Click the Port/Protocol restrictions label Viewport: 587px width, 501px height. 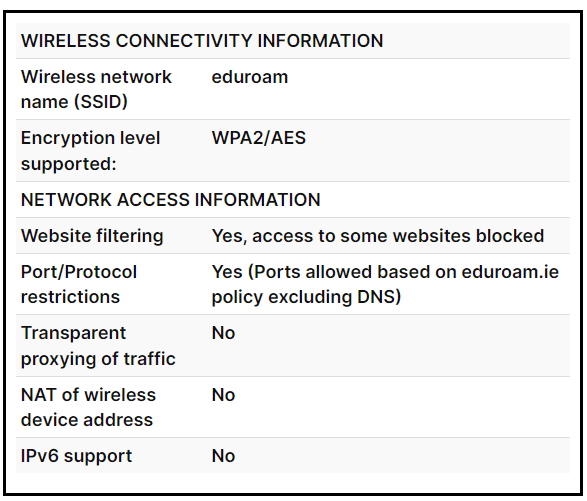click(x=79, y=285)
